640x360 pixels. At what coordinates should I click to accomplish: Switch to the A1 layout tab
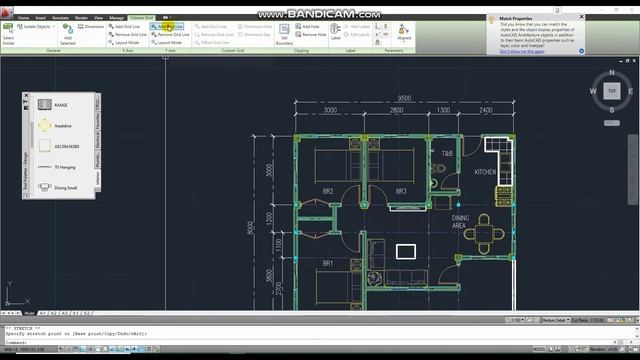(x=43, y=313)
